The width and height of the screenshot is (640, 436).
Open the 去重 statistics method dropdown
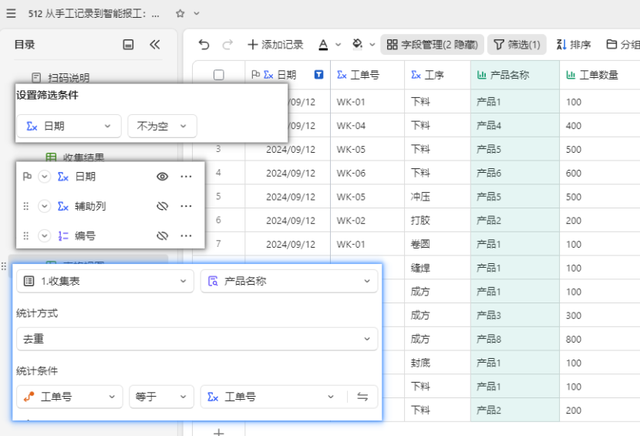tap(197, 339)
